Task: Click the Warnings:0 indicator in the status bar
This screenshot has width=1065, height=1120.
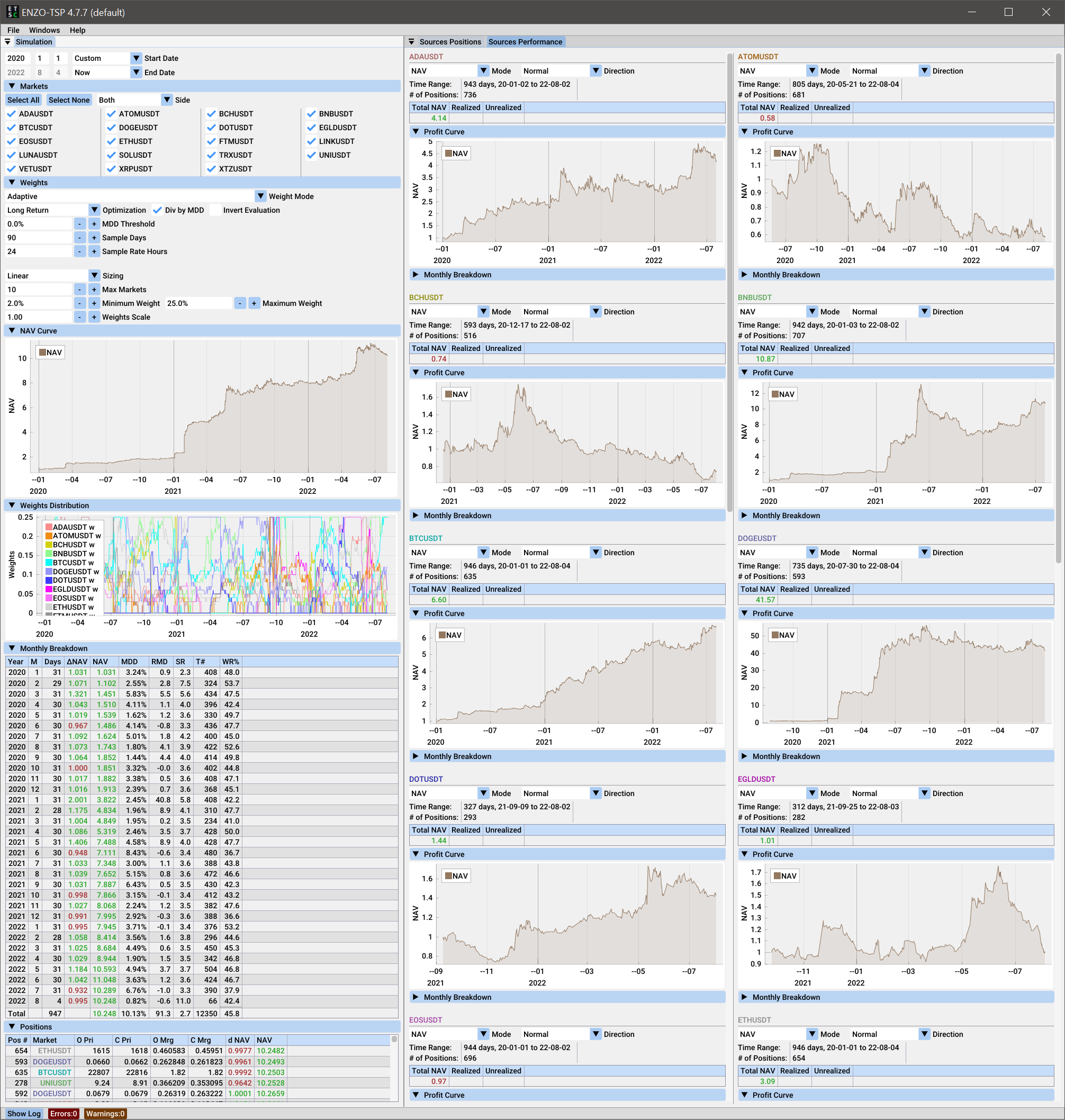Action: (104, 1113)
